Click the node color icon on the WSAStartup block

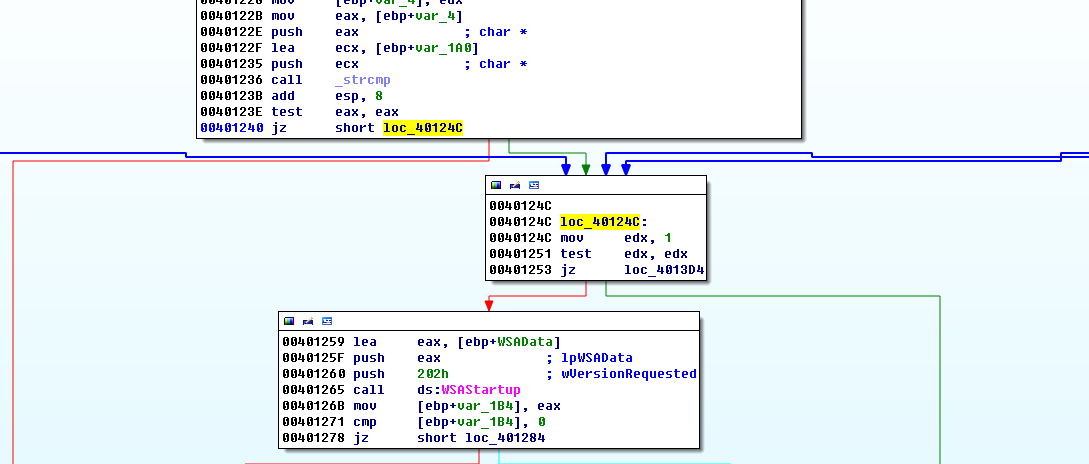[289, 321]
